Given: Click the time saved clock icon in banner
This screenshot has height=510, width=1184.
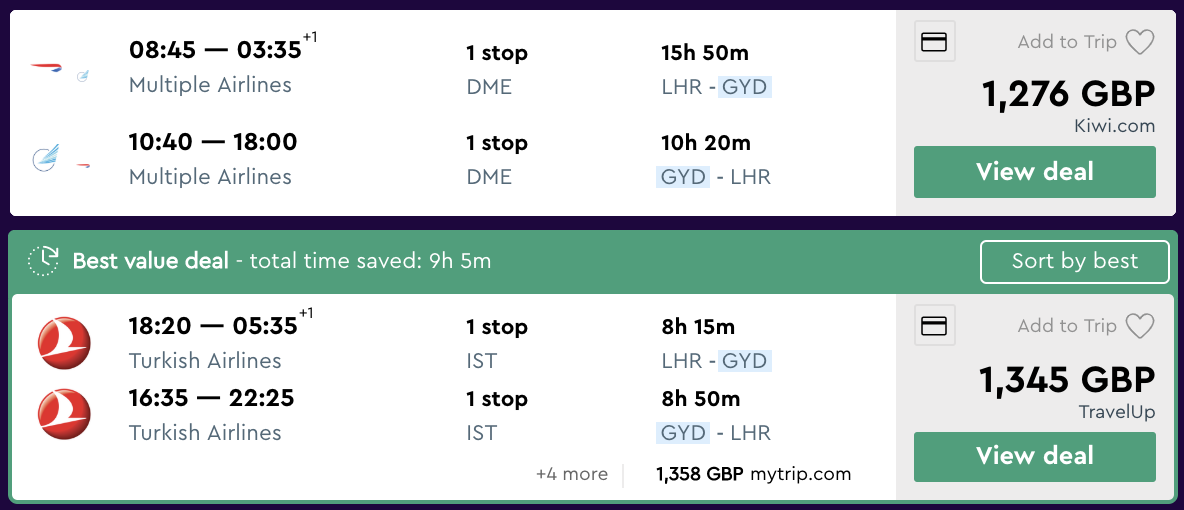Looking at the screenshot, I should pyautogui.click(x=43, y=261).
